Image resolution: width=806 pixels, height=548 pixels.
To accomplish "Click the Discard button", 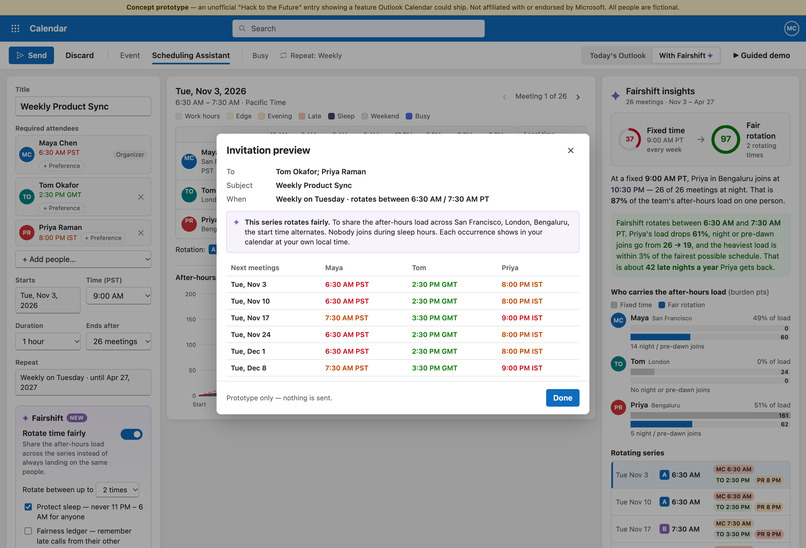I will click(x=80, y=55).
